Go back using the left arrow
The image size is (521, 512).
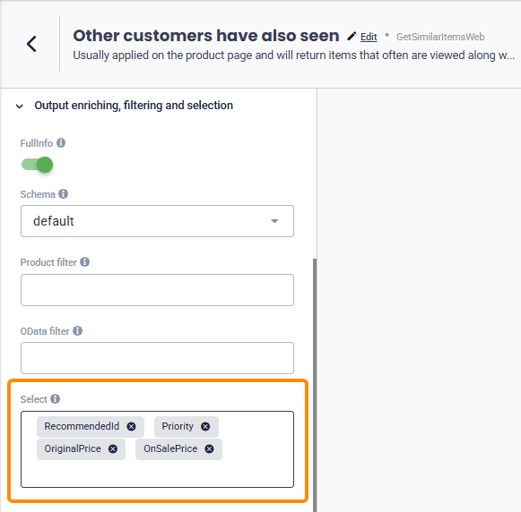click(32, 44)
